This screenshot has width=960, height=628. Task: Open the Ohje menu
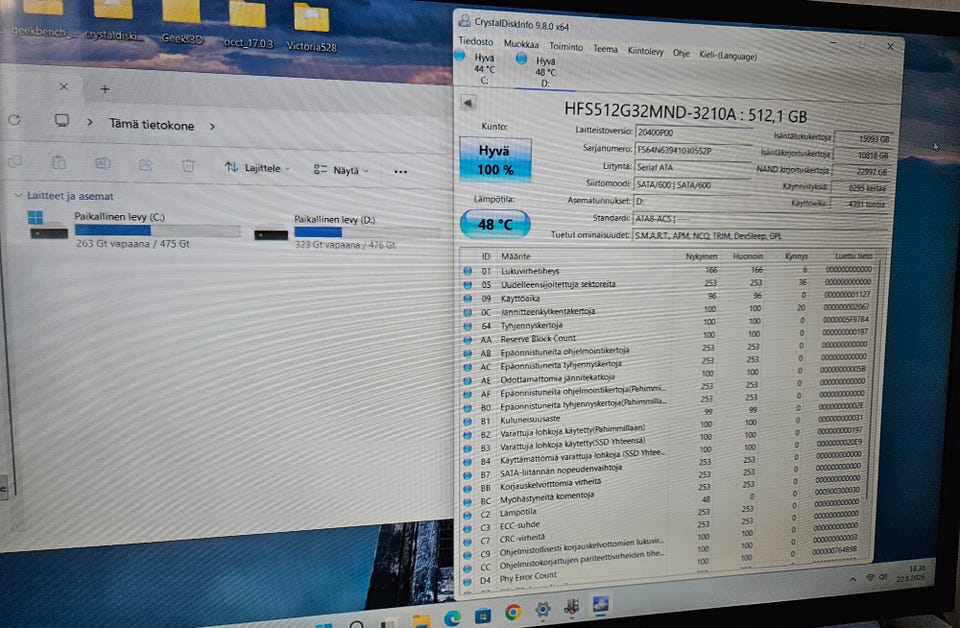(x=681, y=53)
